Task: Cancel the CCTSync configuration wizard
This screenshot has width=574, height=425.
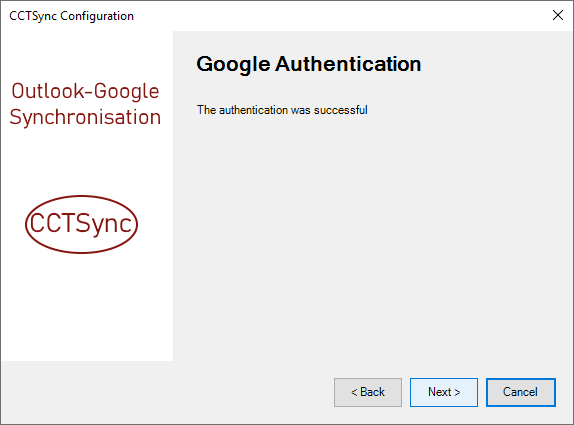Action: point(521,392)
